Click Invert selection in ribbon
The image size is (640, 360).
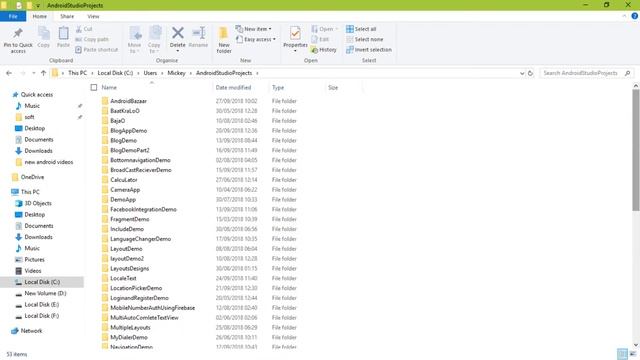click(369, 49)
